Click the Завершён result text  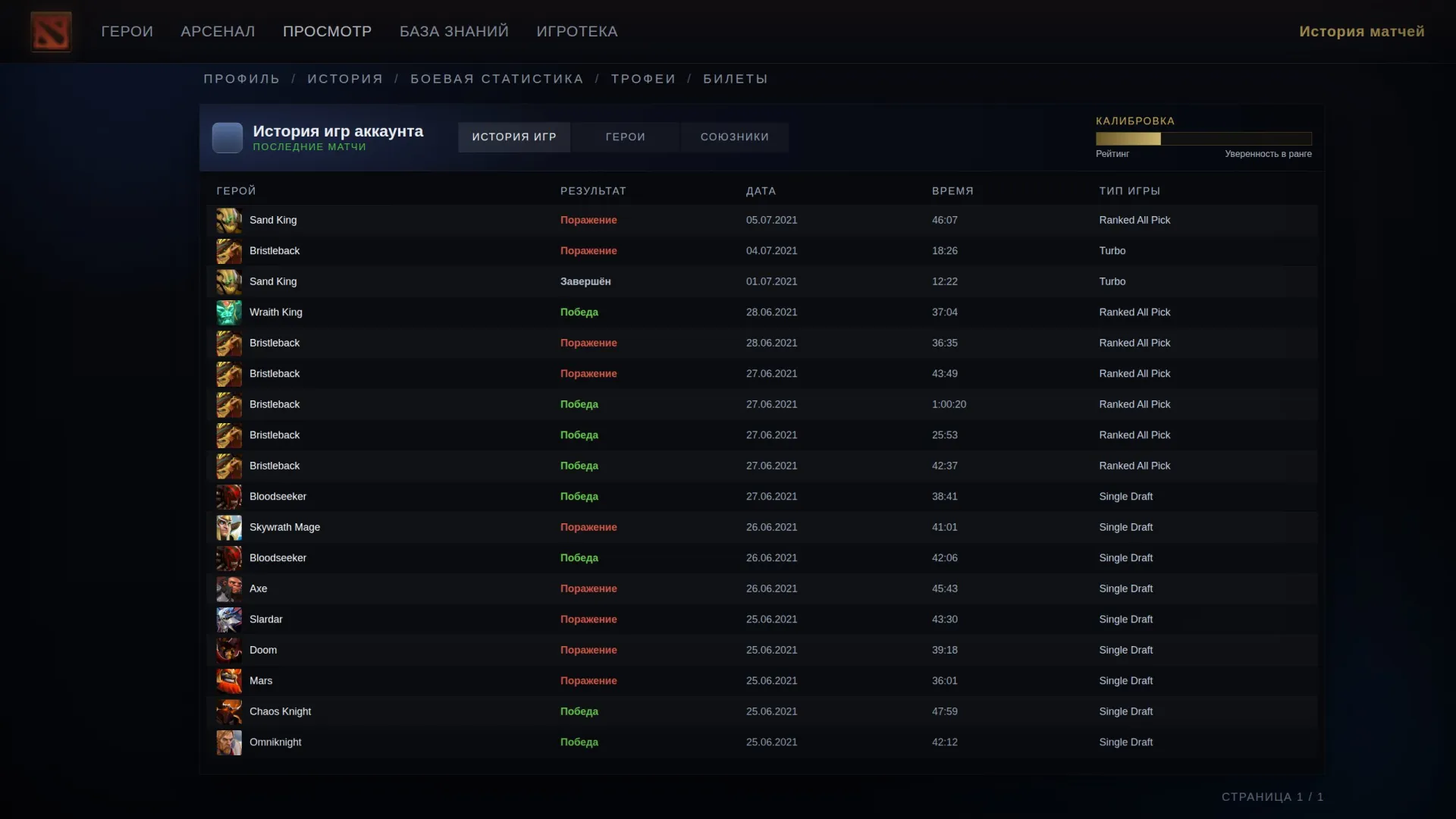(585, 281)
